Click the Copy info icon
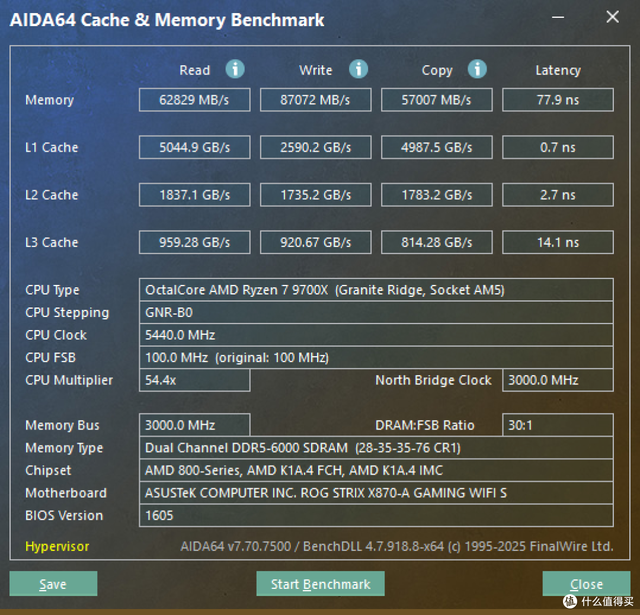The image size is (640, 615). 477,69
